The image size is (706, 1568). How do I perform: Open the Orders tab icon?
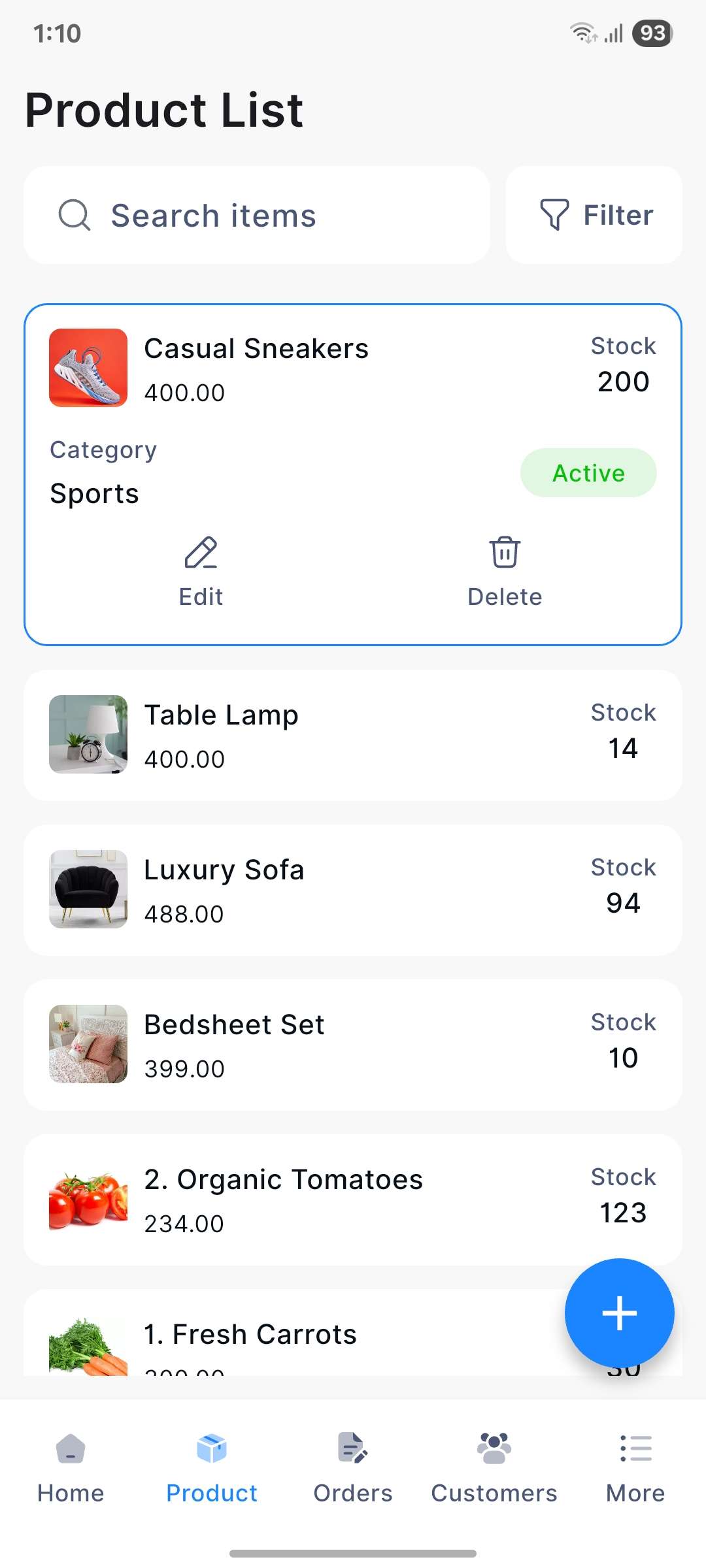pos(353,1448)
